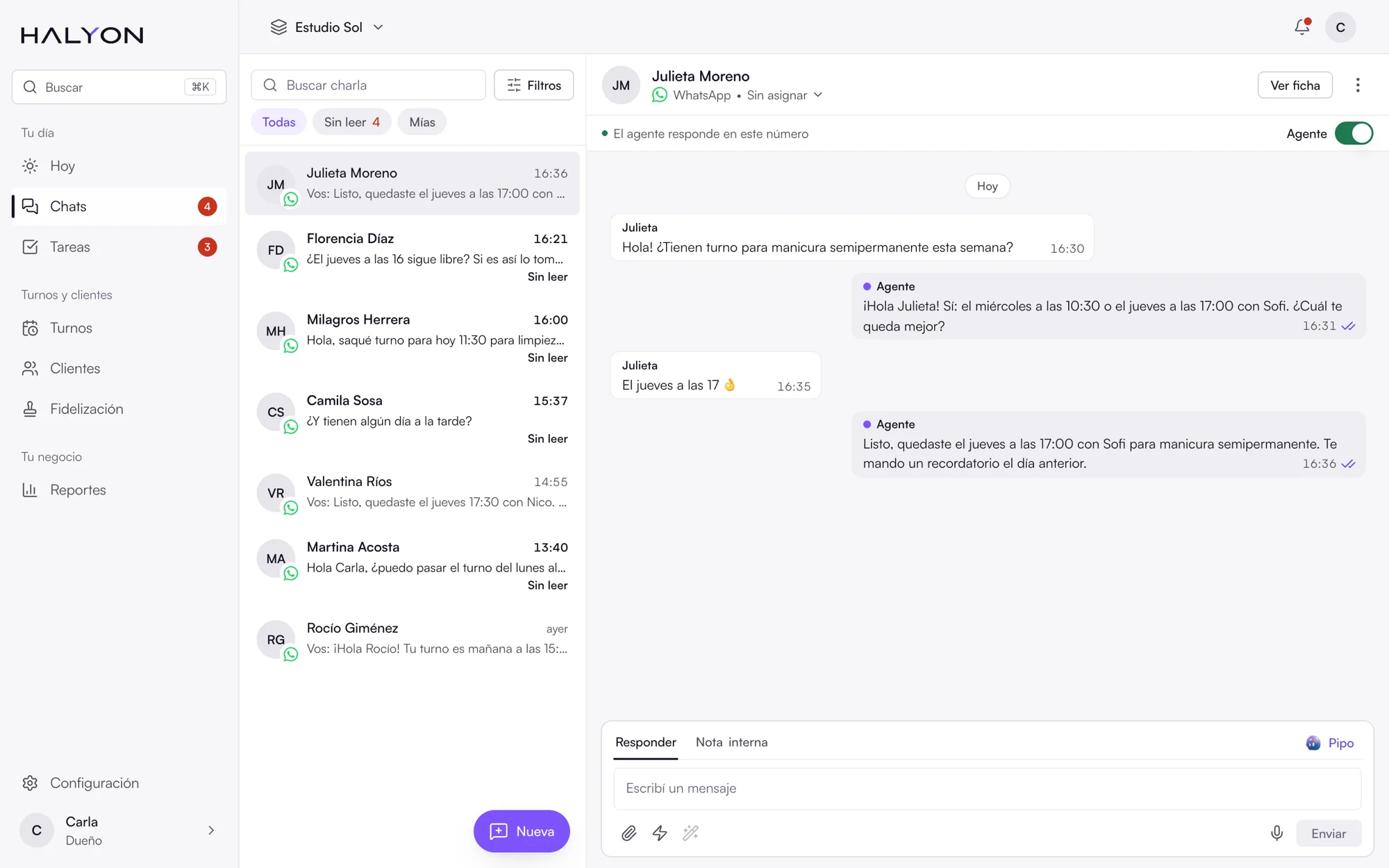
Task: Open Fidelización section
Action: coord(119,409)
